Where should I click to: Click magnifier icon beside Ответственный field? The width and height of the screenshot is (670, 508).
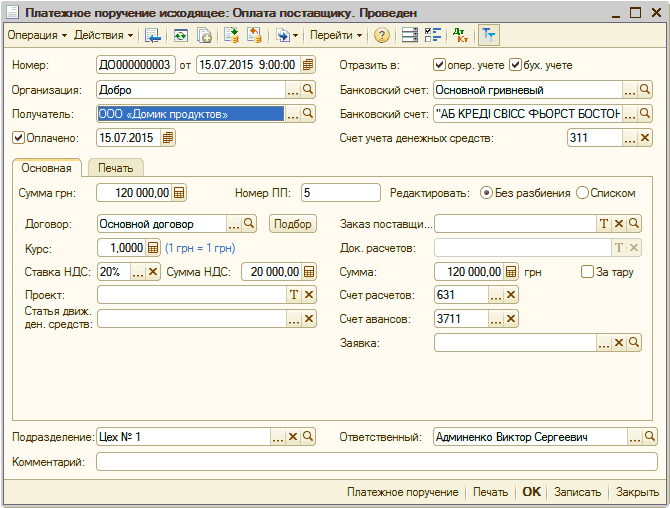(651, 437)
